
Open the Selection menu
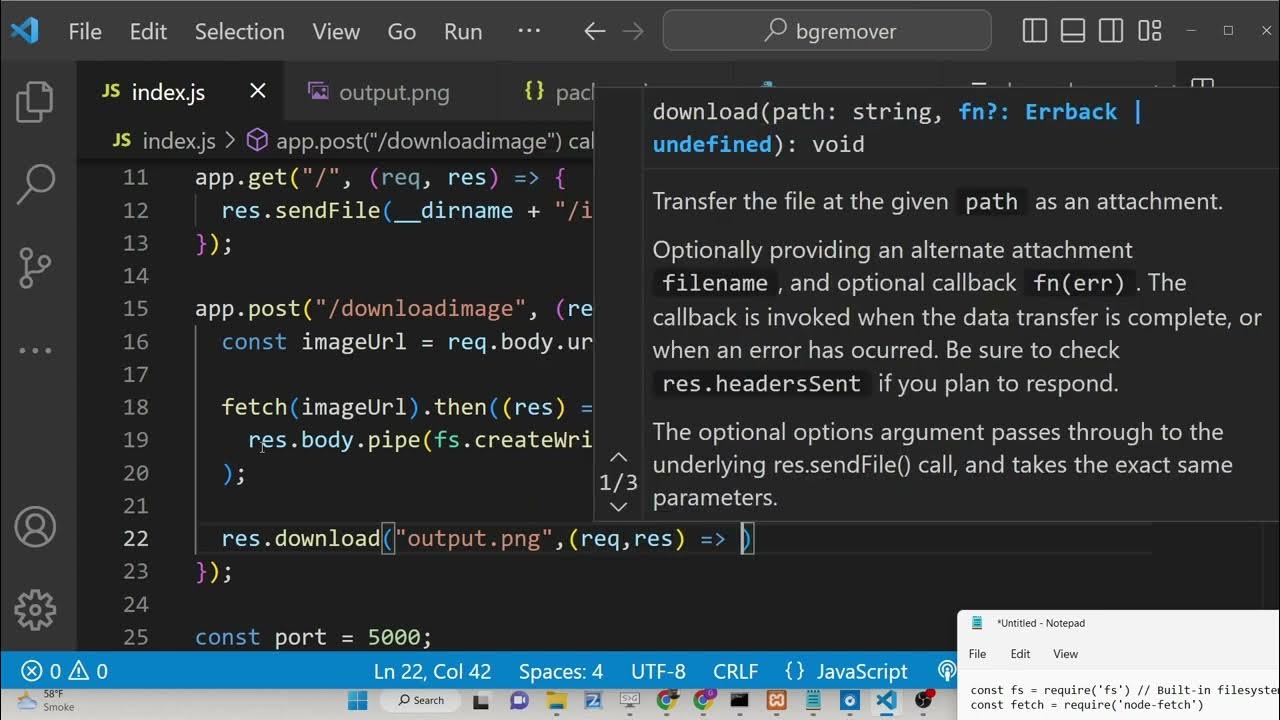[x=239, y=31]
